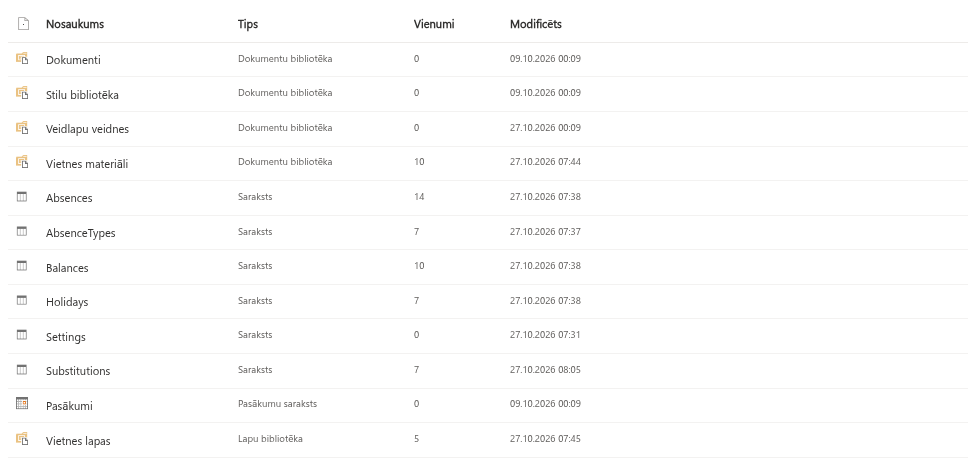
Task: Click modified date 27.10.2026 07:31
Action: (x=545, y=335)
